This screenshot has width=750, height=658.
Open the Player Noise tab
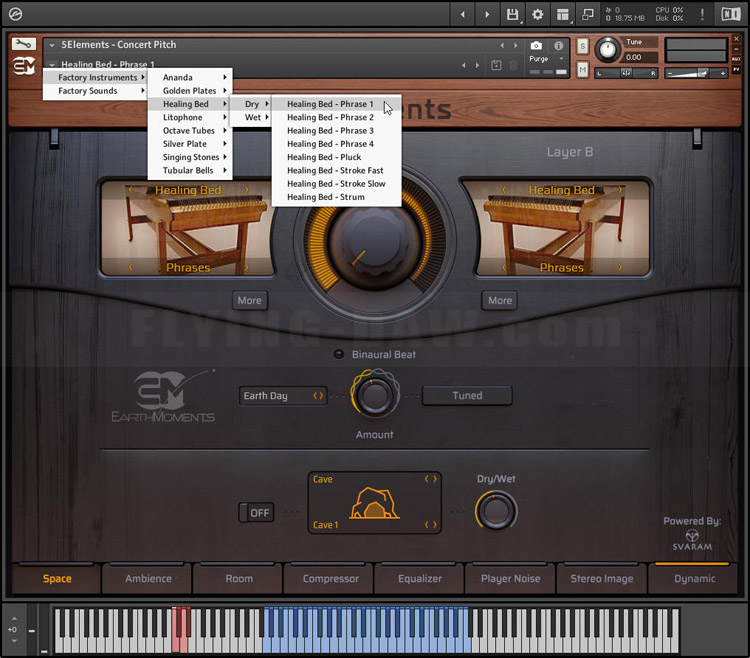point(510,579)
